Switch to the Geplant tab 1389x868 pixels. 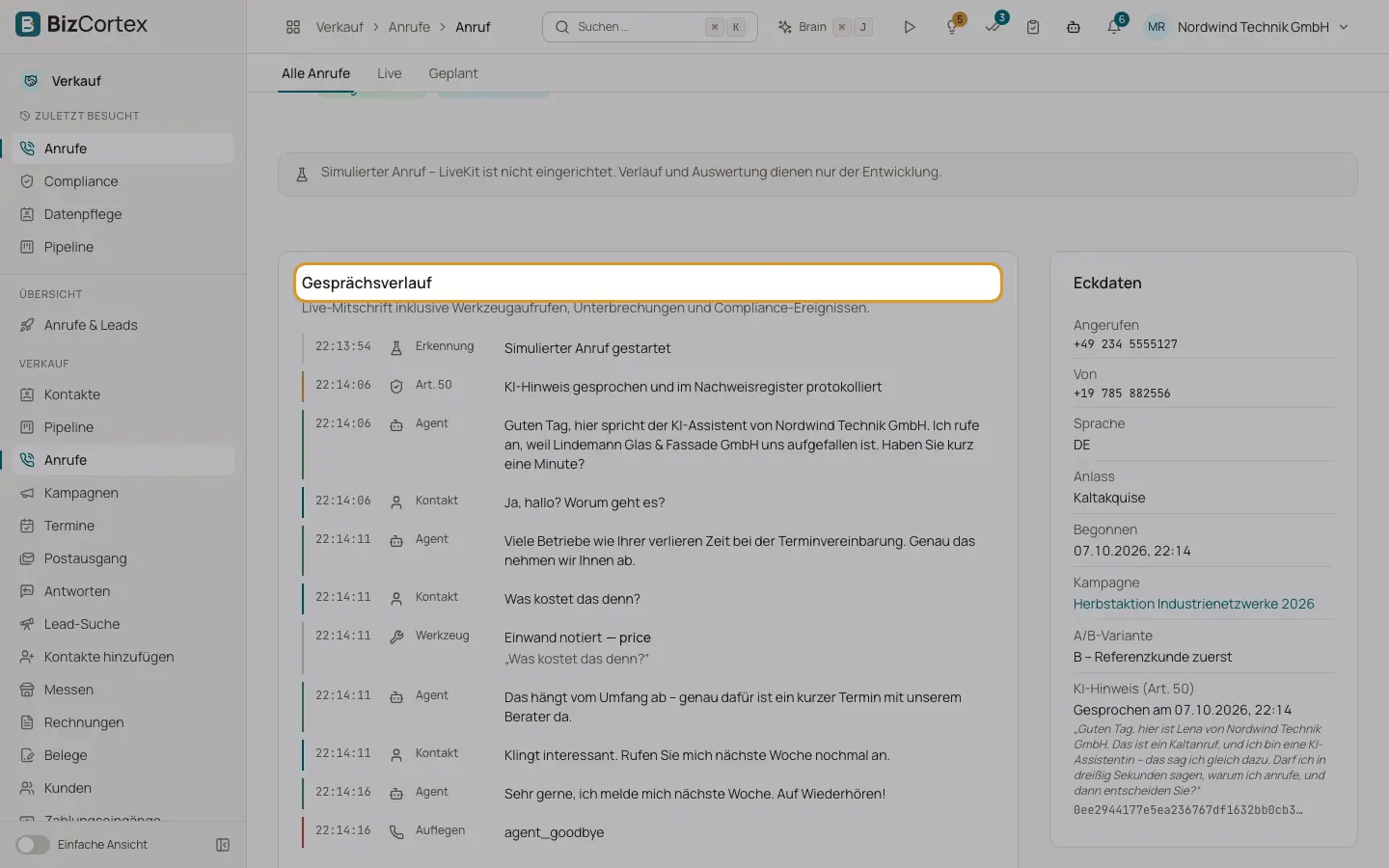click(453, 73)
